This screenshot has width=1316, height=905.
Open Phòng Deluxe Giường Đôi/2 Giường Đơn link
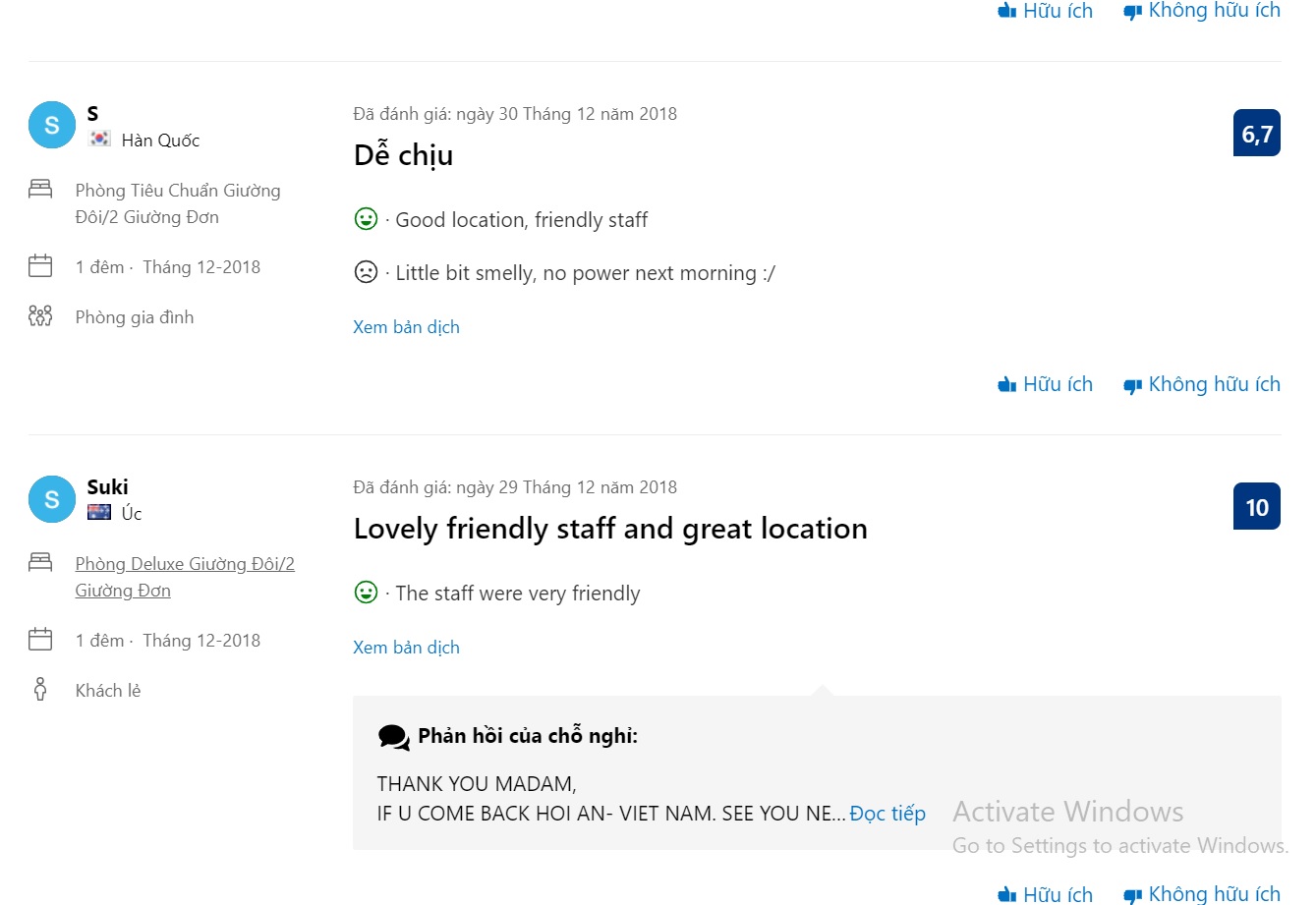185,577
